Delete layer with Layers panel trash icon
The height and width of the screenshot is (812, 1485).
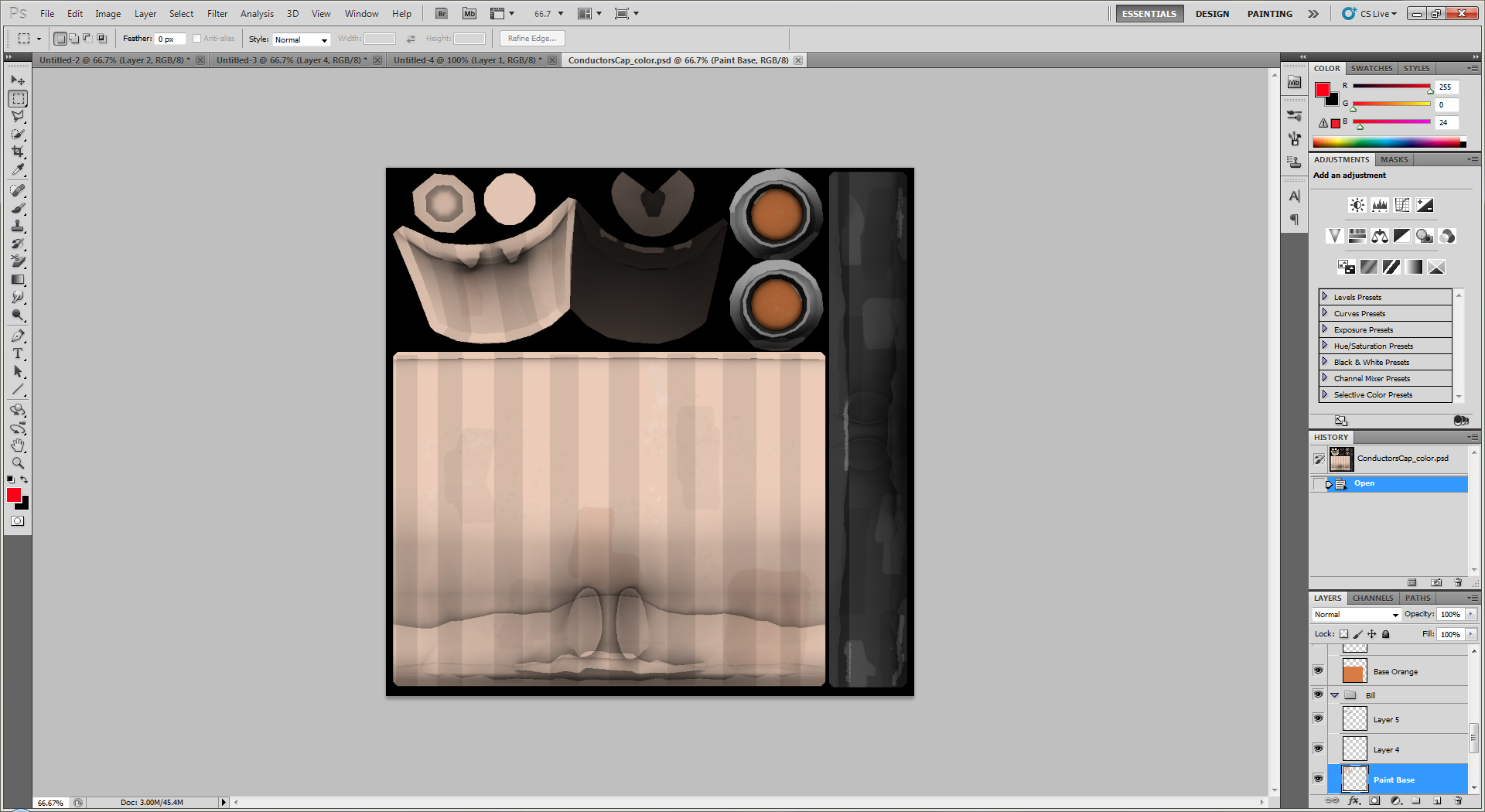click(x=1458, y=801)
